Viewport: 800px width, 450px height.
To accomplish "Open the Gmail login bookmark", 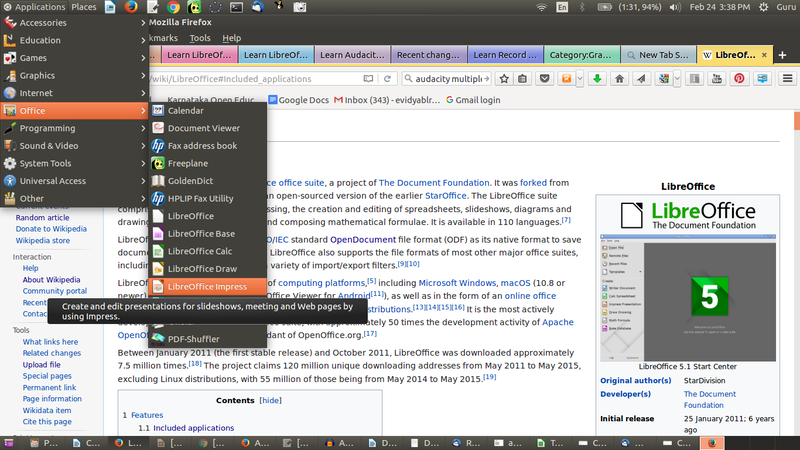I will 473,100.
